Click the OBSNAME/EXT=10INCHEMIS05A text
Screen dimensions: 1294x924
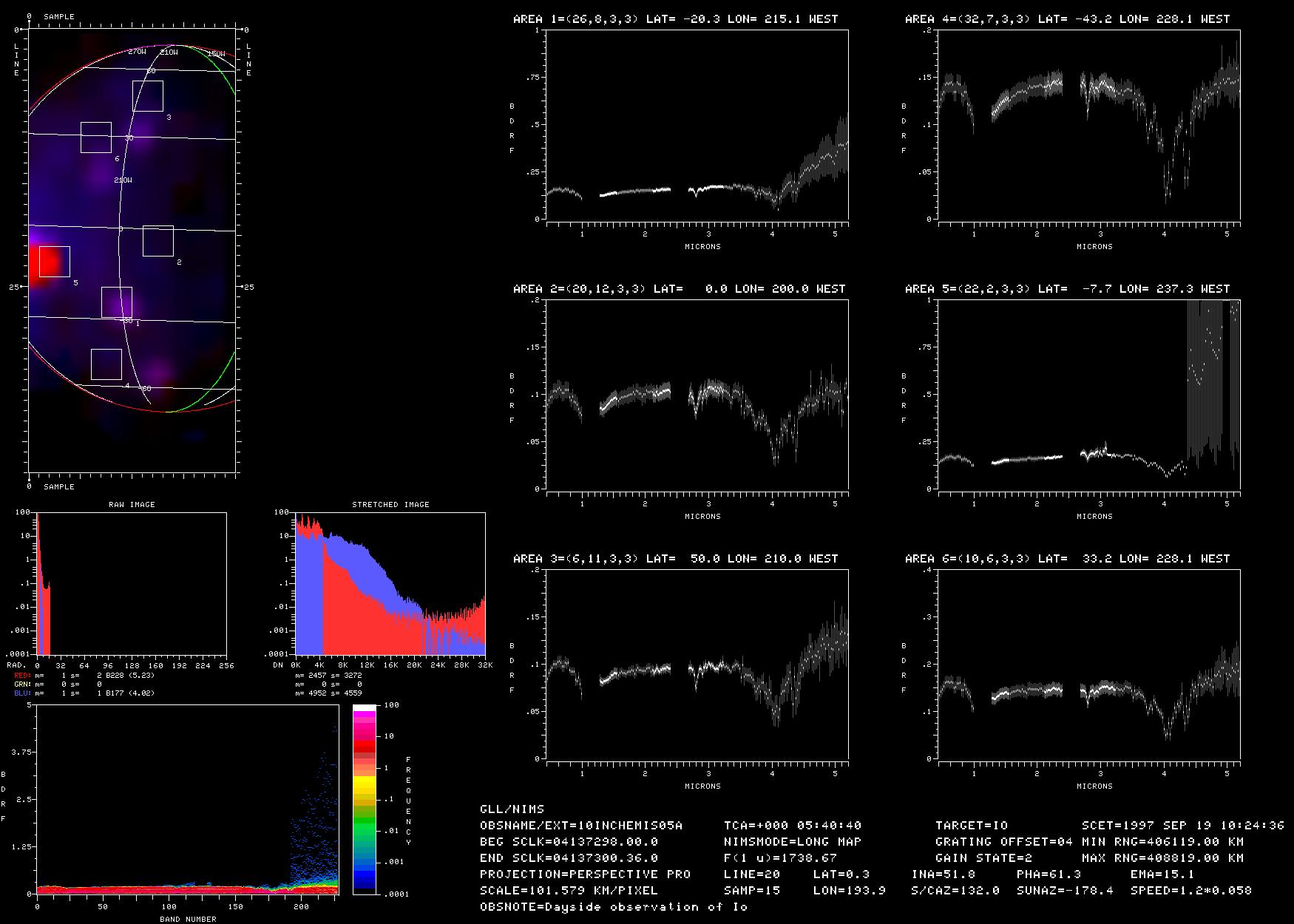(581, 826)
